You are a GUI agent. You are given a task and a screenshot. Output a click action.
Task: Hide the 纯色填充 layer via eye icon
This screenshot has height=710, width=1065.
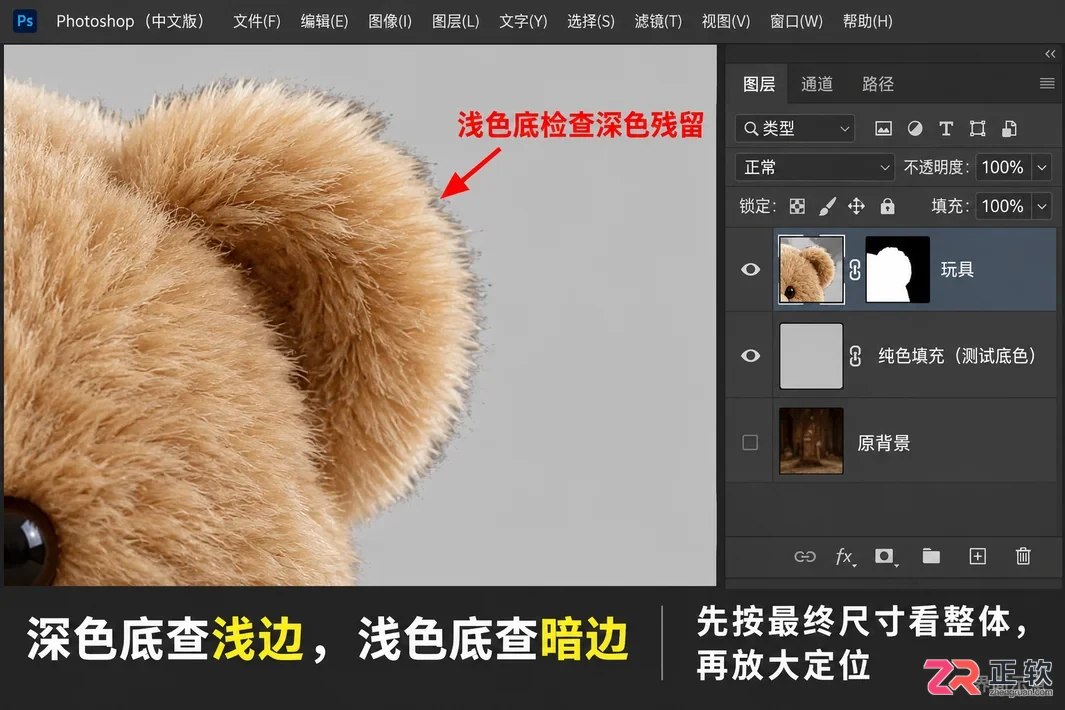coord(751,356)
